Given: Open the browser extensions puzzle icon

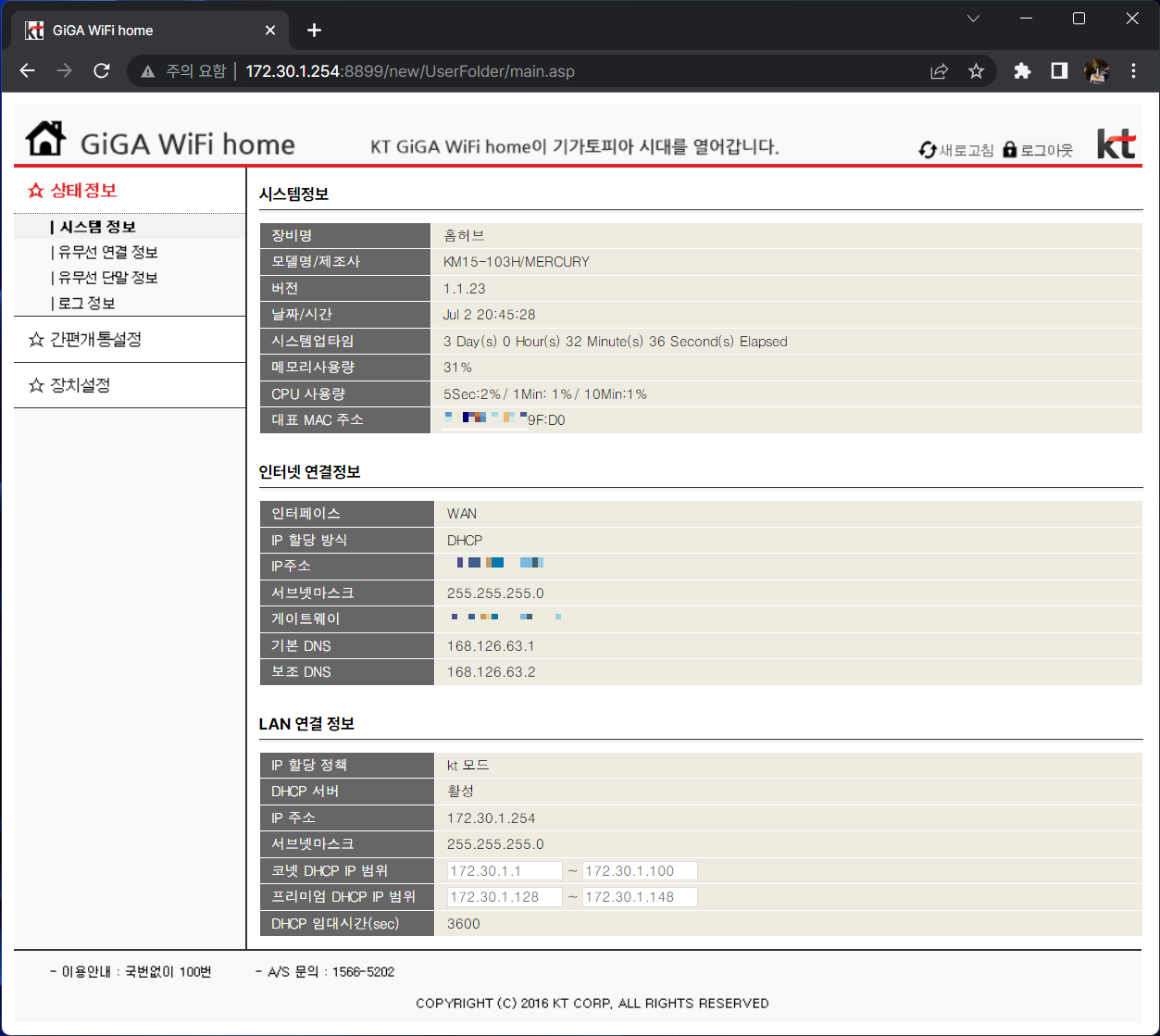Looking at the screenshot, I should [x=1021, y=70].
